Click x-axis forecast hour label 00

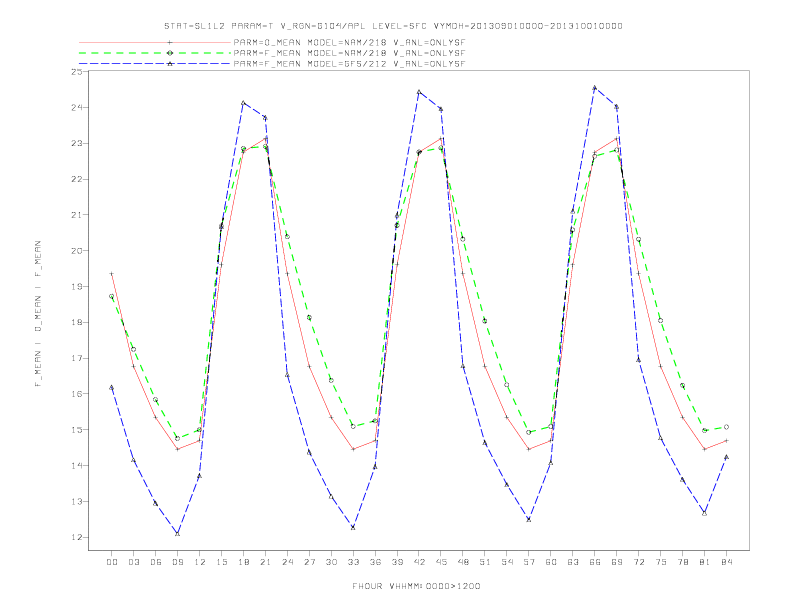pos(112,562)
